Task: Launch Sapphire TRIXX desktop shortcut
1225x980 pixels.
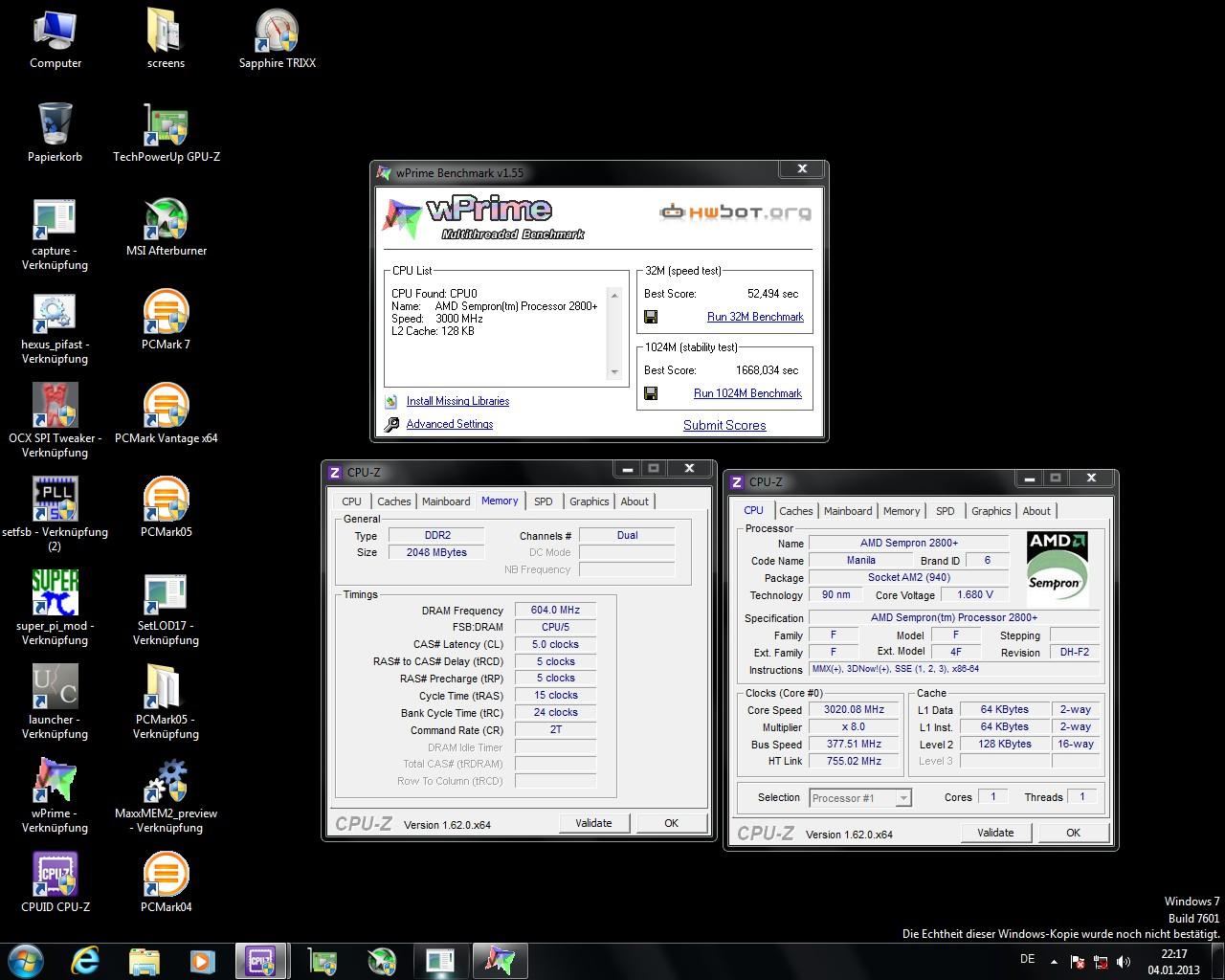Action: [x=278, y=38]
